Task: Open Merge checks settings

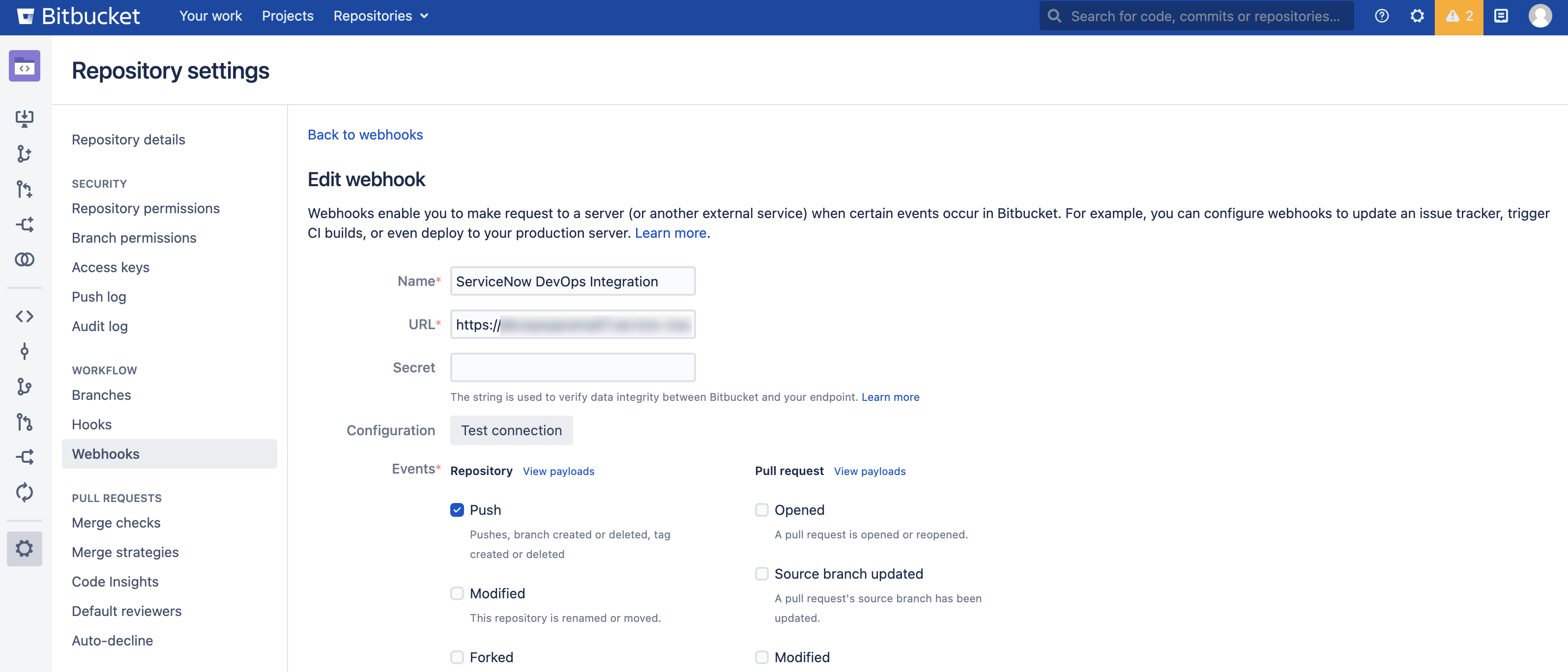Action: point(116,522)
